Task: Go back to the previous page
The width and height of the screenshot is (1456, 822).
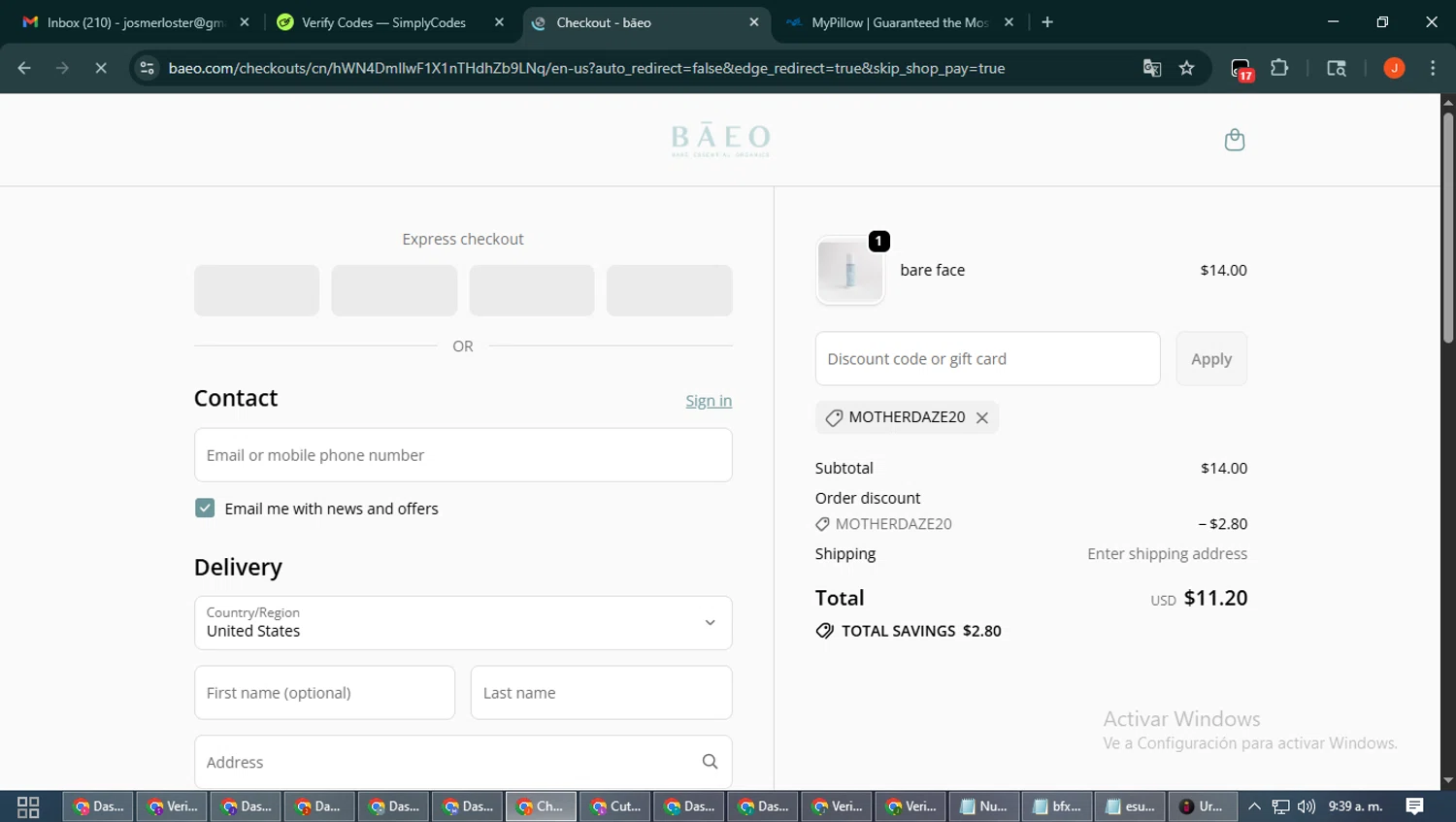Action: (x=24, y=68)
